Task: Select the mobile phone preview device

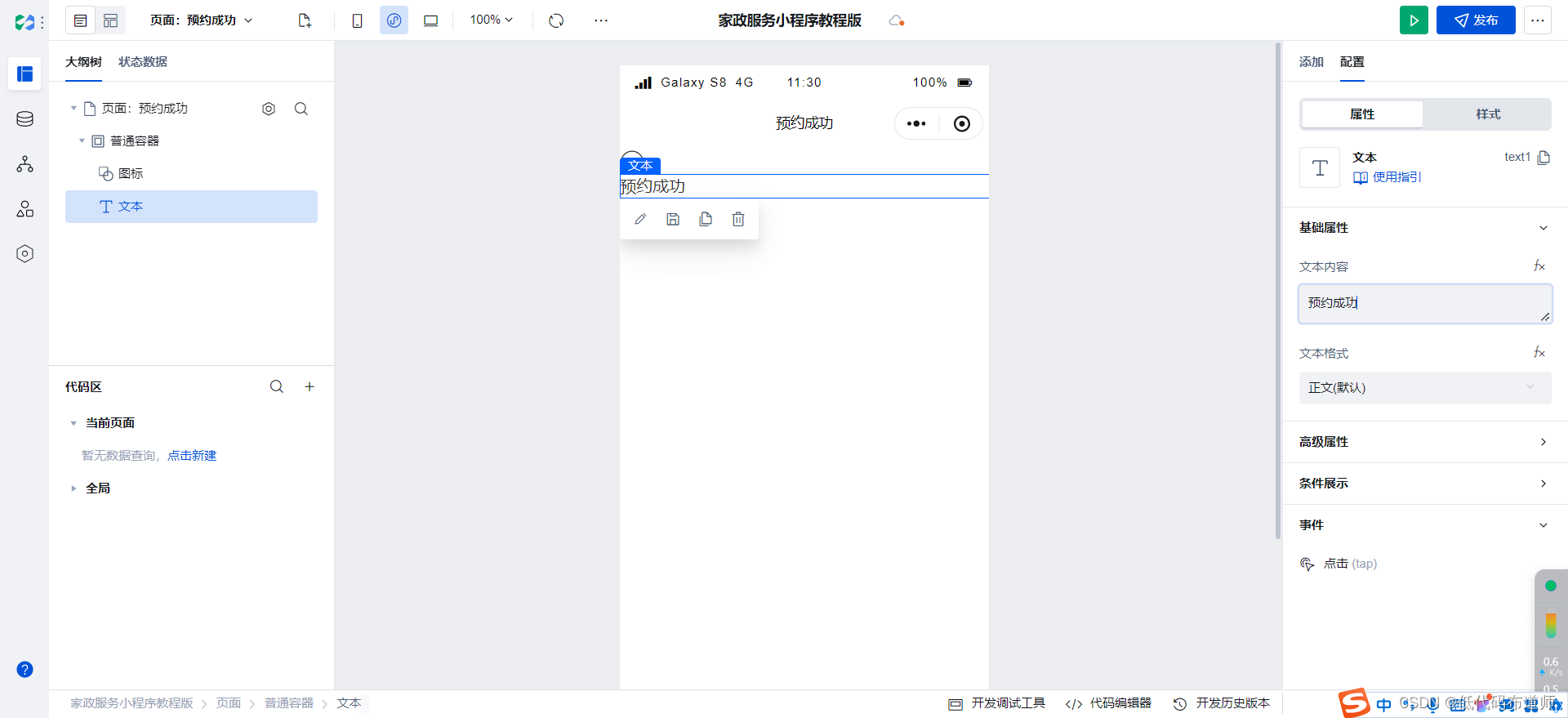Action: (357, 20)
